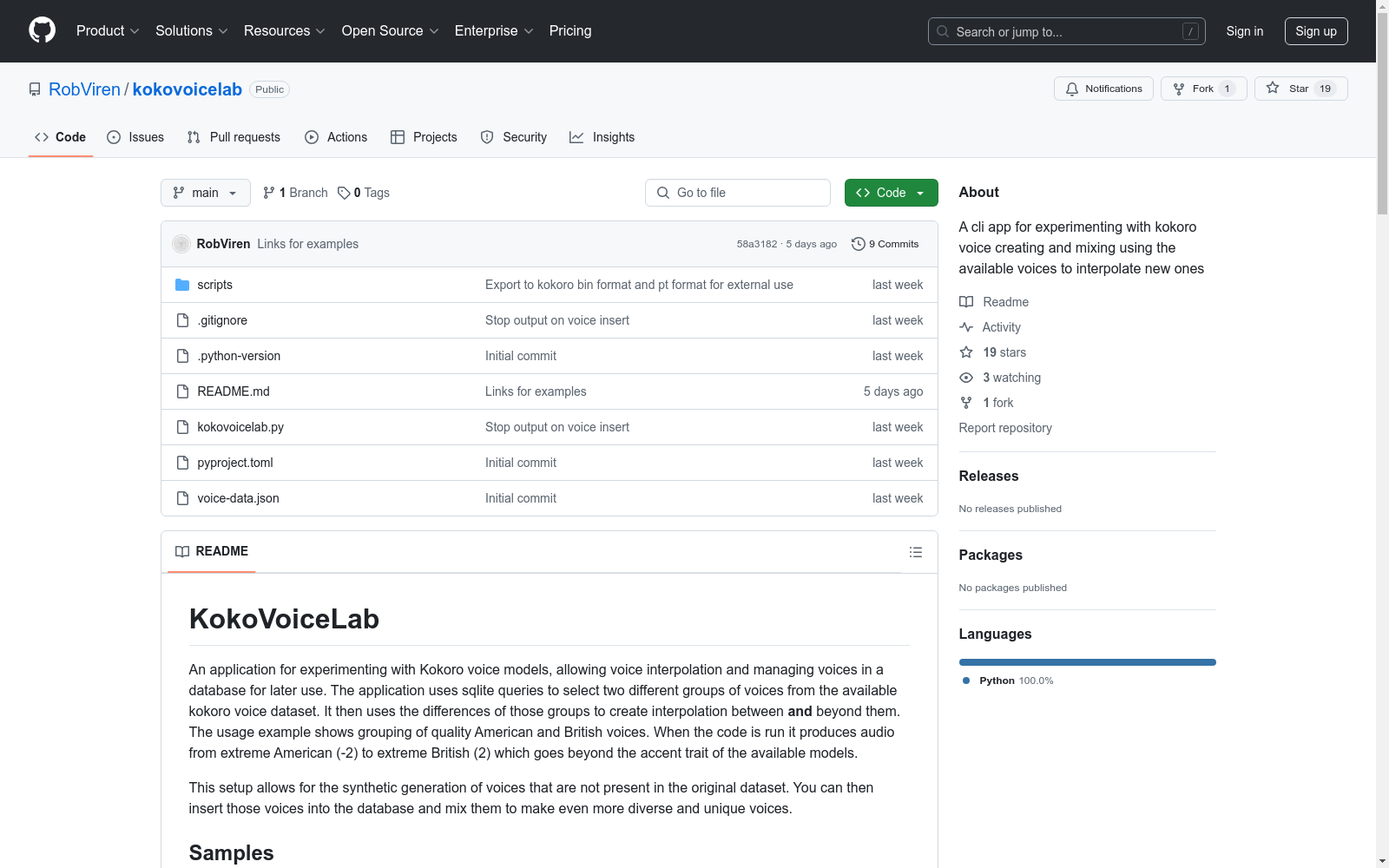Click the Go to file input
This screenshot has width=1389, height=868.
[738, 193]
